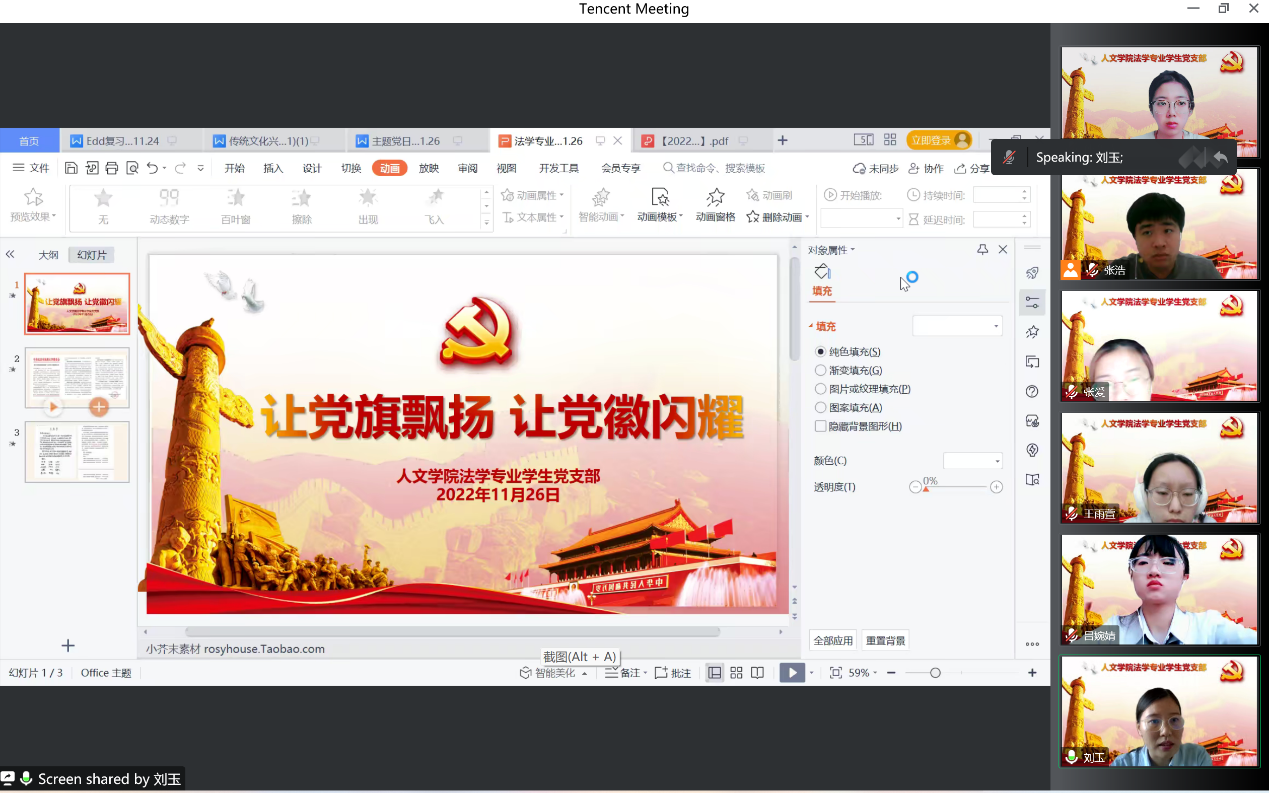This screenshot has width=1269, height=793.
Task: Open the 插入 ribbon tab
Action: click(273, 168)
